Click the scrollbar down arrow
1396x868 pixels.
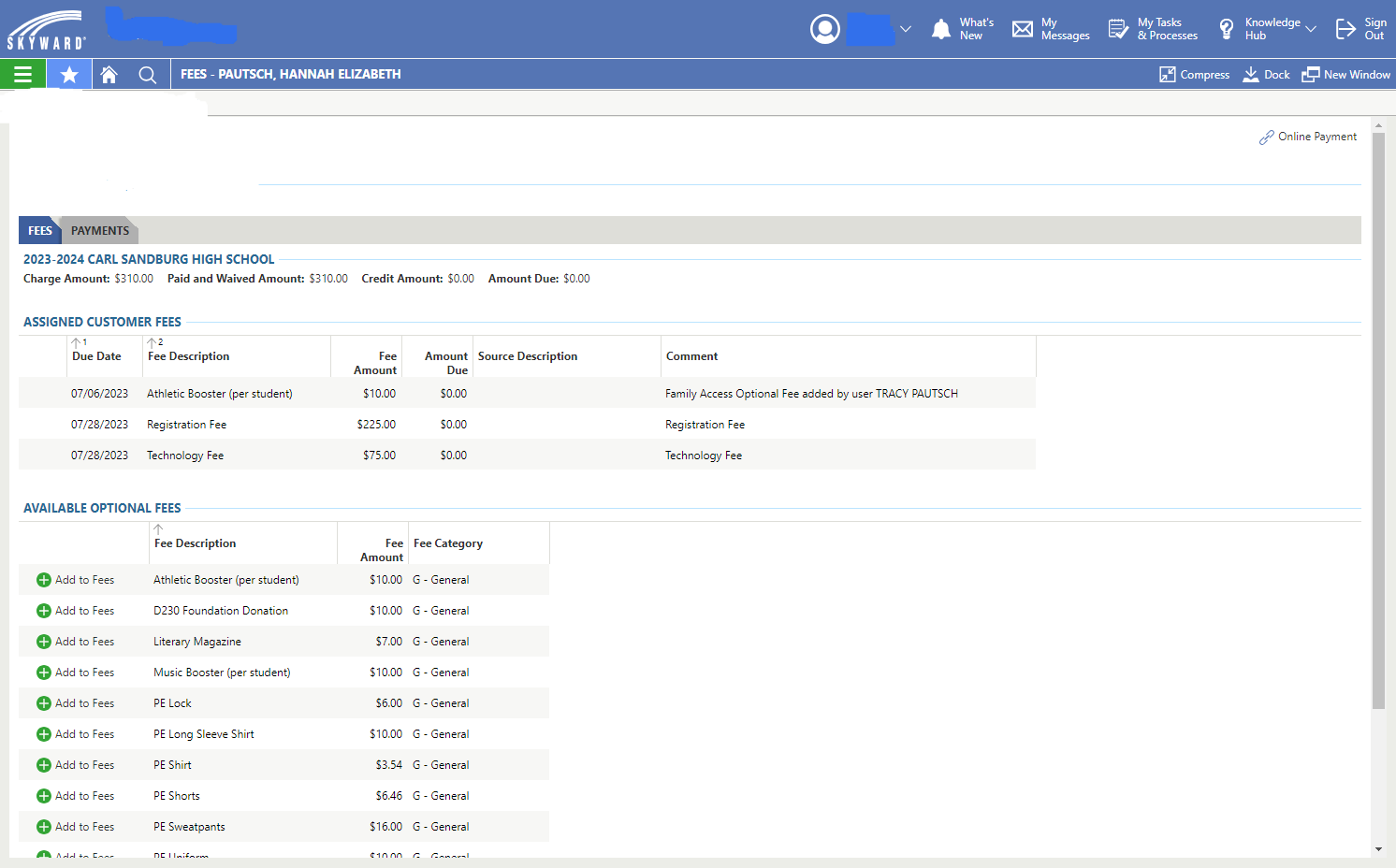click(x=1378, y=849)
